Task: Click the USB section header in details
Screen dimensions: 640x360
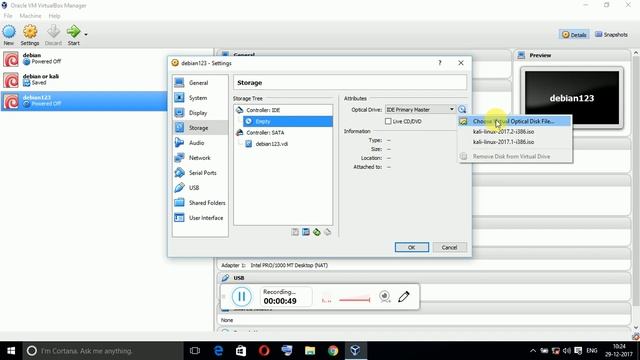Action: (x=424, y=278)
